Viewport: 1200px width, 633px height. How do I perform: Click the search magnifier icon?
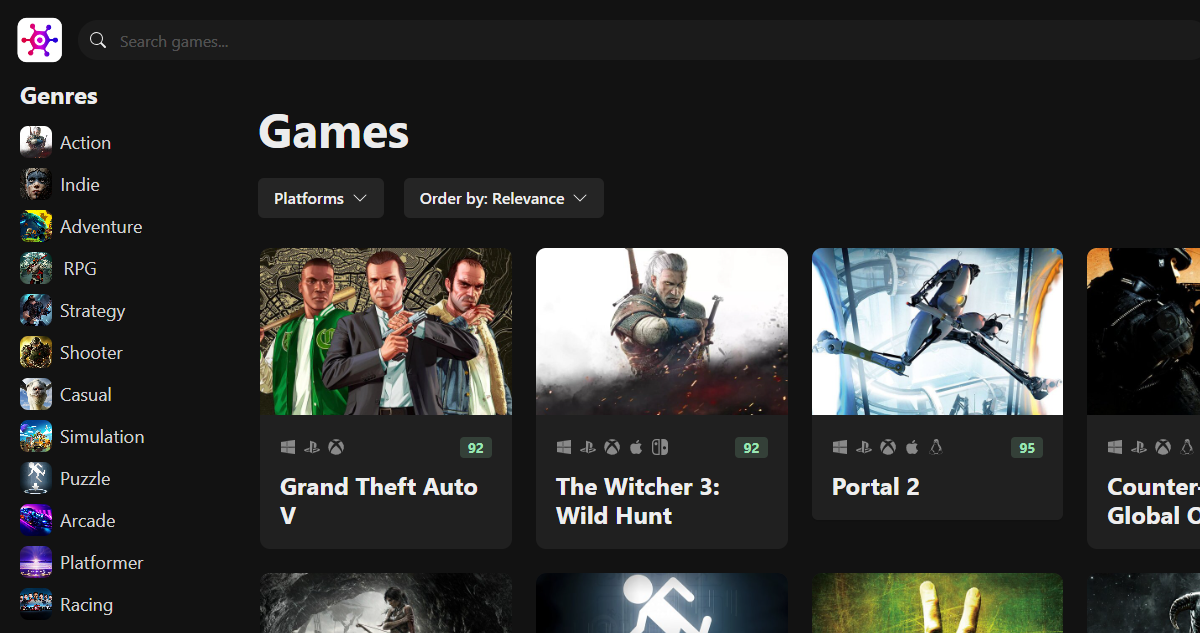click(97, 40)
